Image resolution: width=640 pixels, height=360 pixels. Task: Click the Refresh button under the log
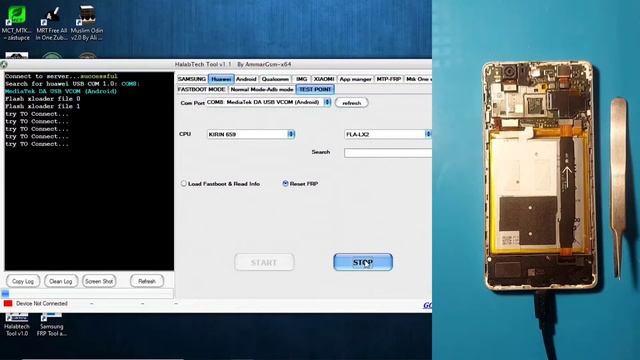coord(147,281)
